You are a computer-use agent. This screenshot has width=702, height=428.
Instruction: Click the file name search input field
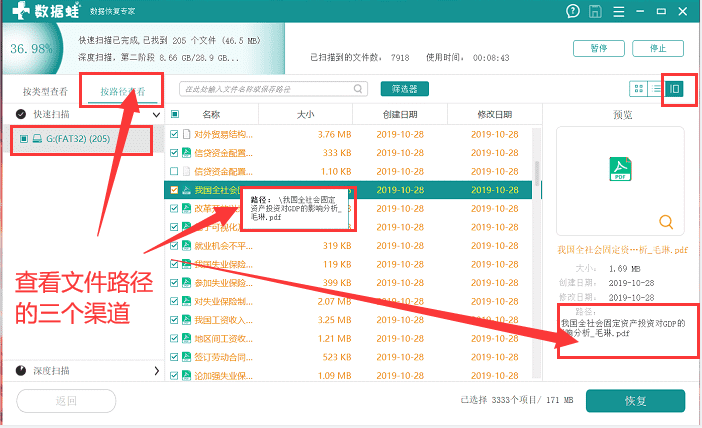pyautogui.click(x=273, y=89)
